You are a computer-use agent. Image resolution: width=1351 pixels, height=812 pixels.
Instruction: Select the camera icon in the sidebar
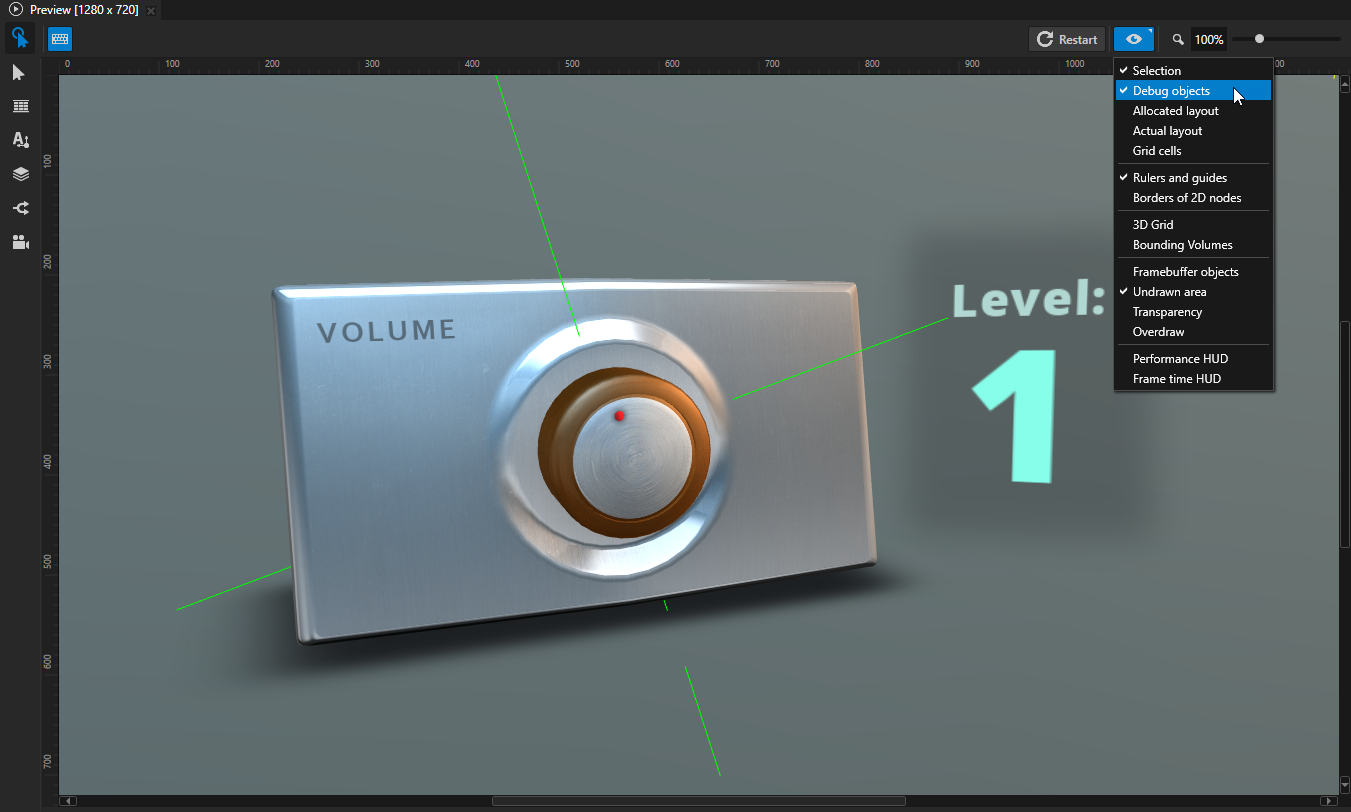20,242
